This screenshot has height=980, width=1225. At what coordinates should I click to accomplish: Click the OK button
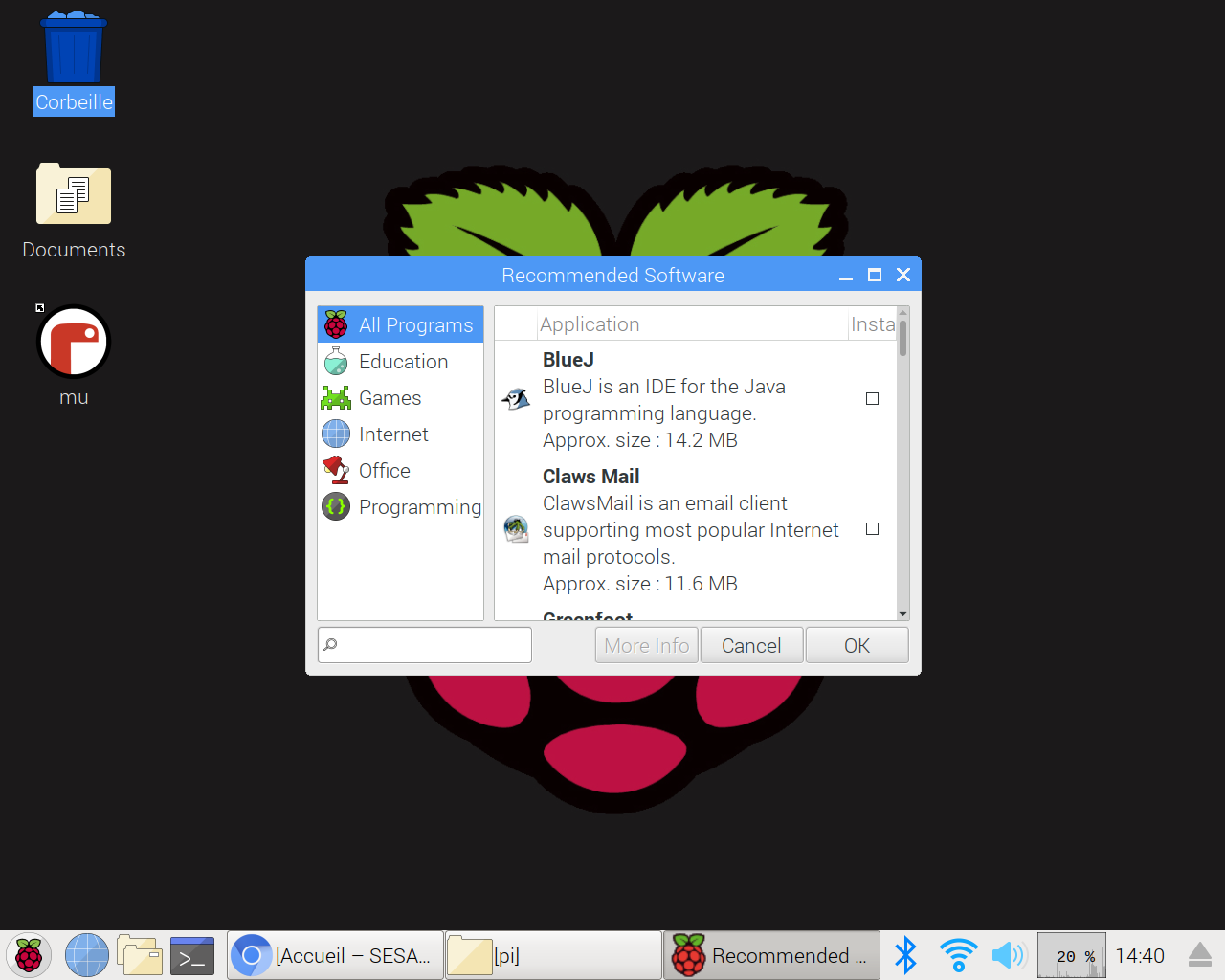tap(857, 645)
